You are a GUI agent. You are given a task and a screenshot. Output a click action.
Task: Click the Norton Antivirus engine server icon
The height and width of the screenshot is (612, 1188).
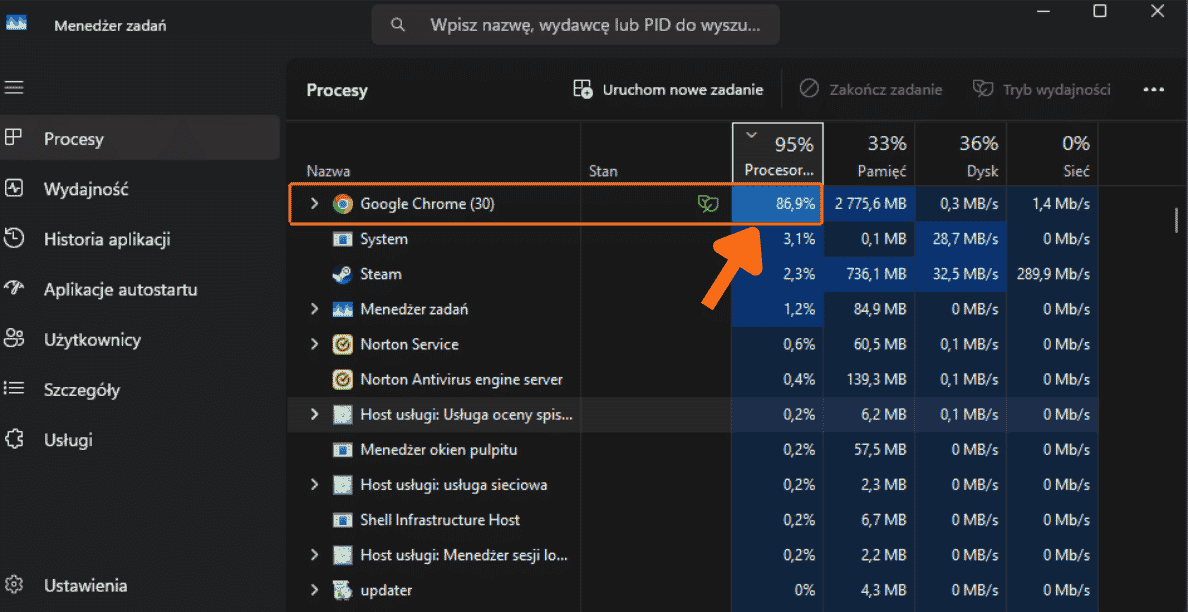point(342,379)
